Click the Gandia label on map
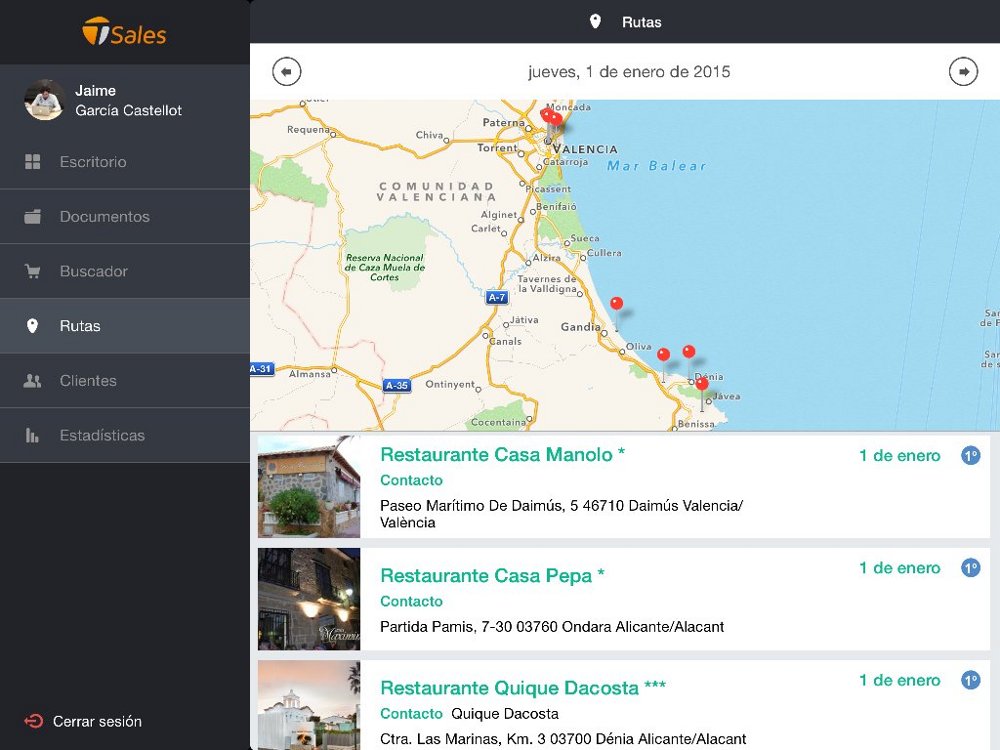 (x=580, y=327)
